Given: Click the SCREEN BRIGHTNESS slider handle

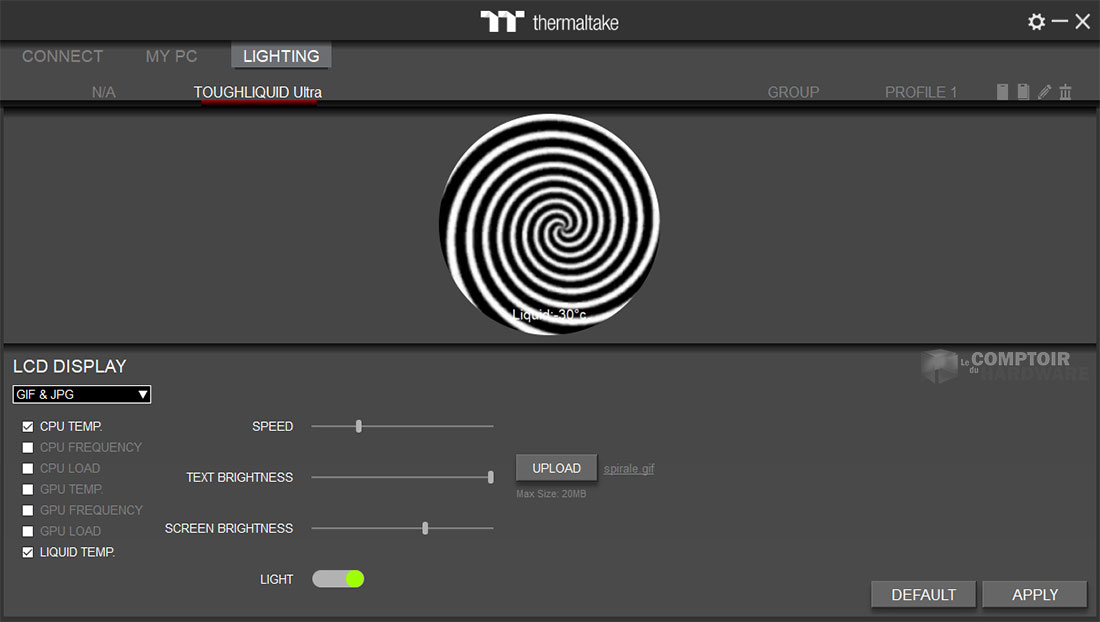Looking at the screenshot, I should (x=425, y=528).
